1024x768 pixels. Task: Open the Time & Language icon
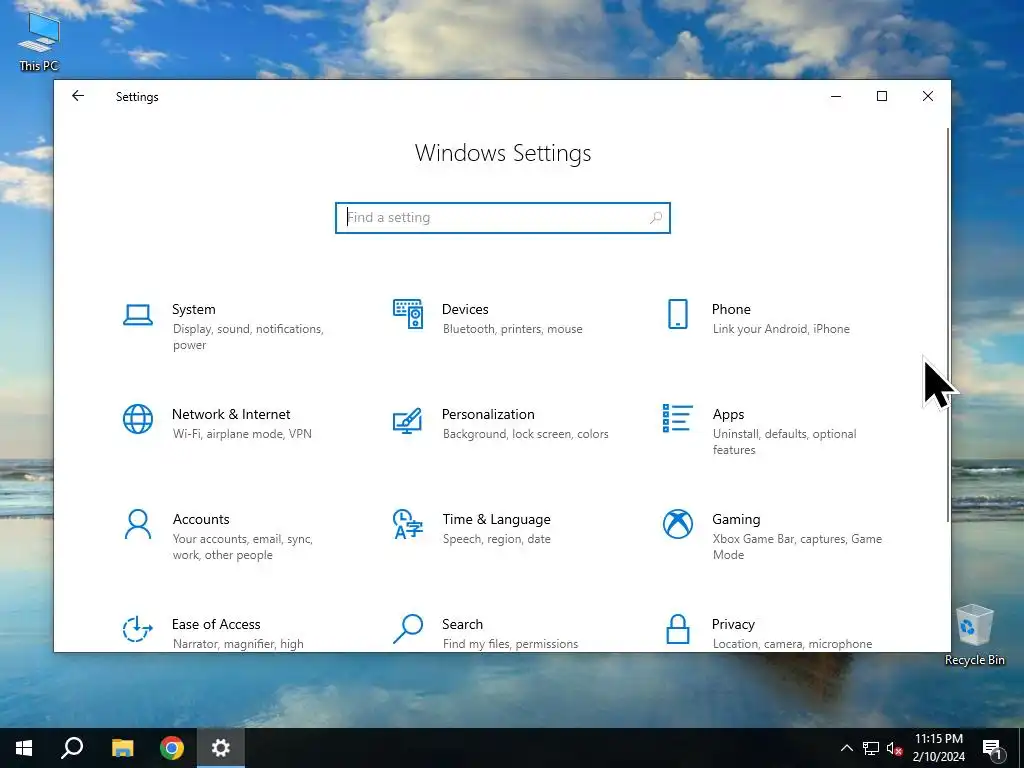pos(408,524)
